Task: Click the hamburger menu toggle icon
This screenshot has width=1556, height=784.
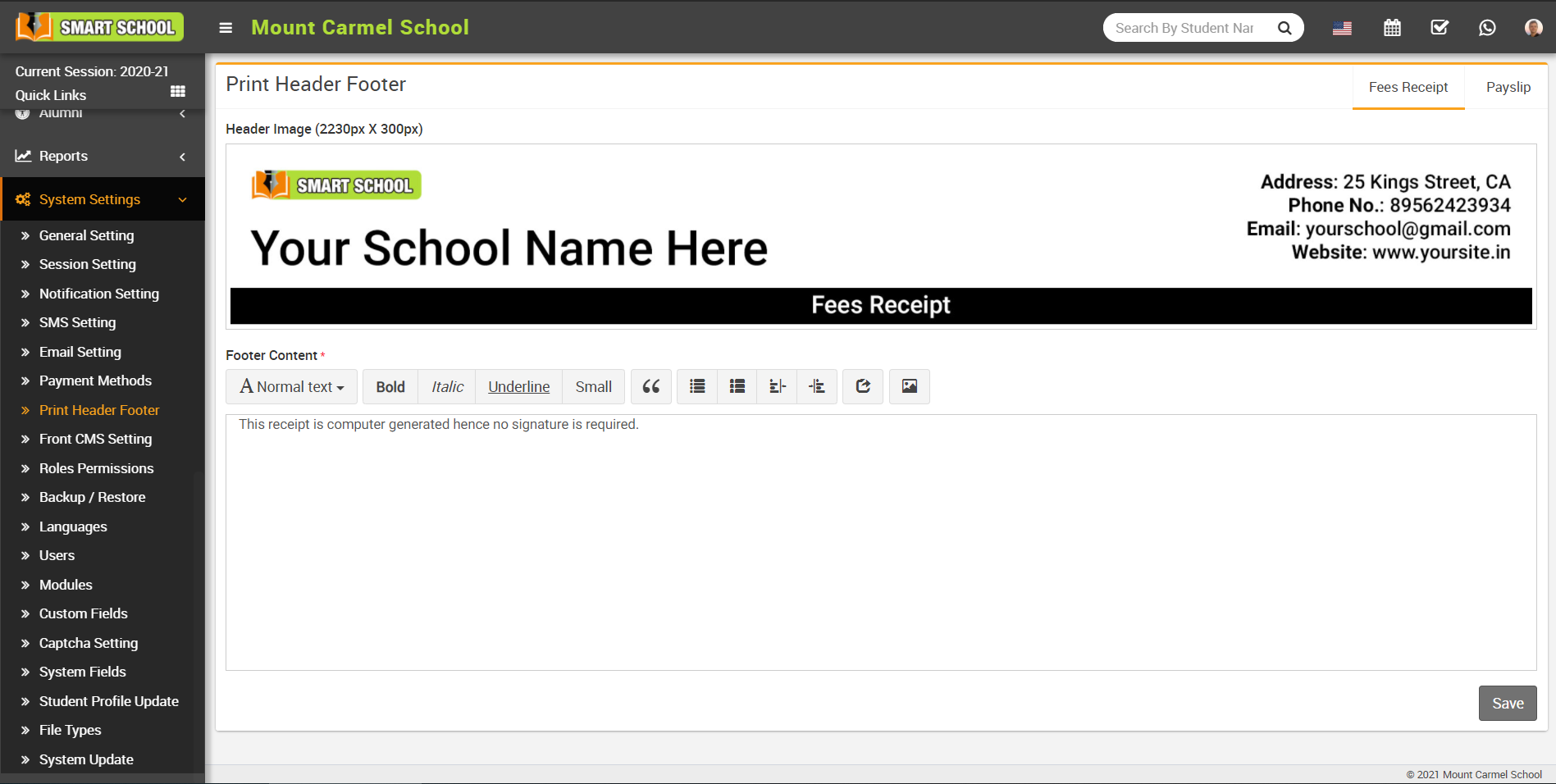Action: click(226, 28)
